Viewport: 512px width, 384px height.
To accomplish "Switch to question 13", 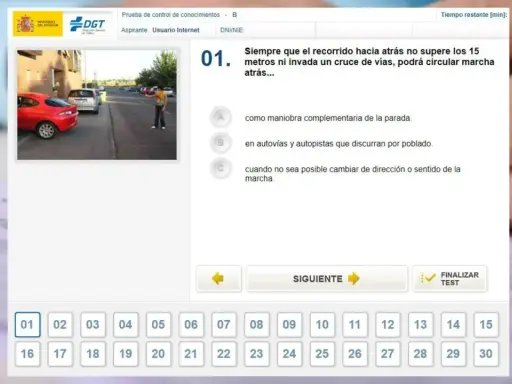I will coord(420,324).
